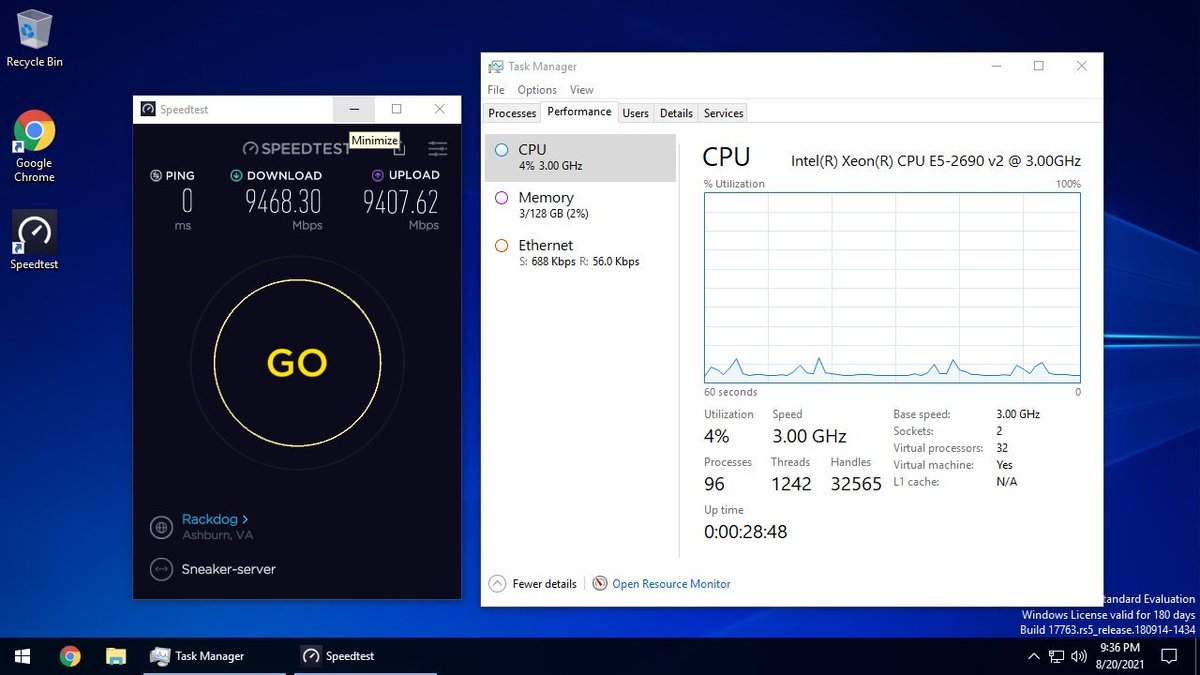The height and width of the screenshot is (675, 1200).
Task: Click the globe icon beside Rackdog
Action: 161,527
